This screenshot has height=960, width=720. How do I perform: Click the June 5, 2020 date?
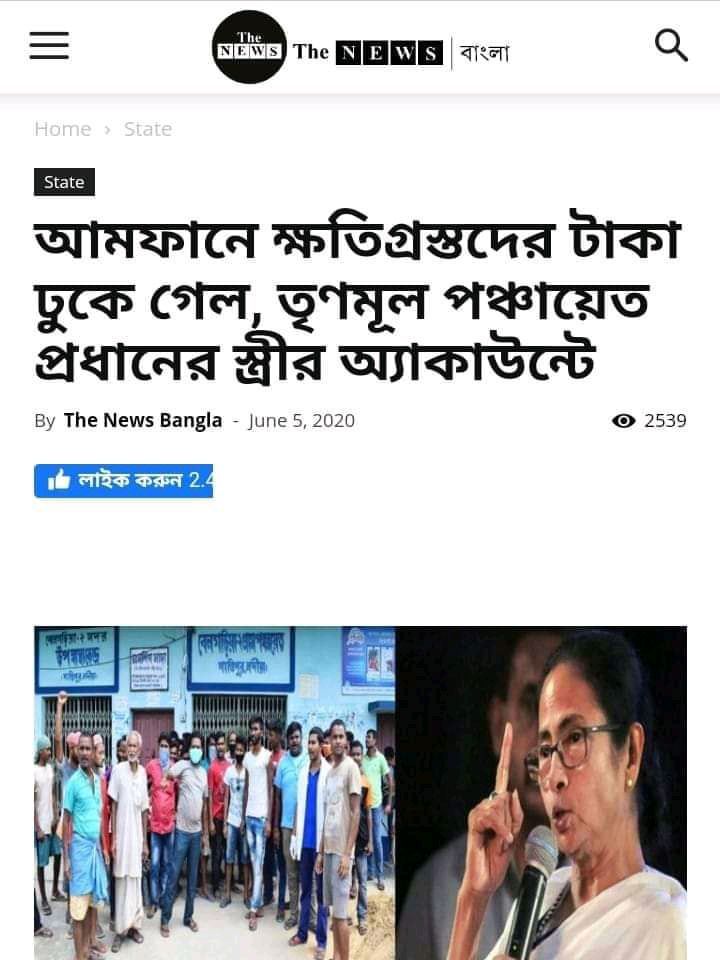point(302,421)
